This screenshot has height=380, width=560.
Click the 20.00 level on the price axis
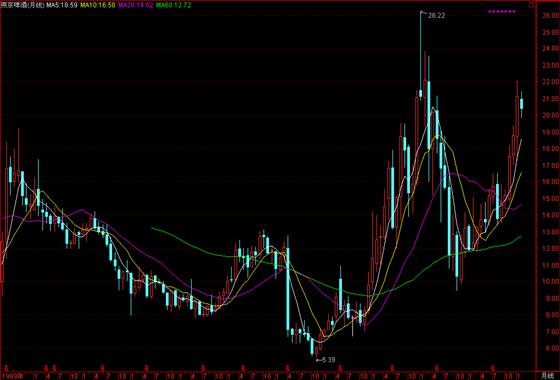(x=550, y=115)
